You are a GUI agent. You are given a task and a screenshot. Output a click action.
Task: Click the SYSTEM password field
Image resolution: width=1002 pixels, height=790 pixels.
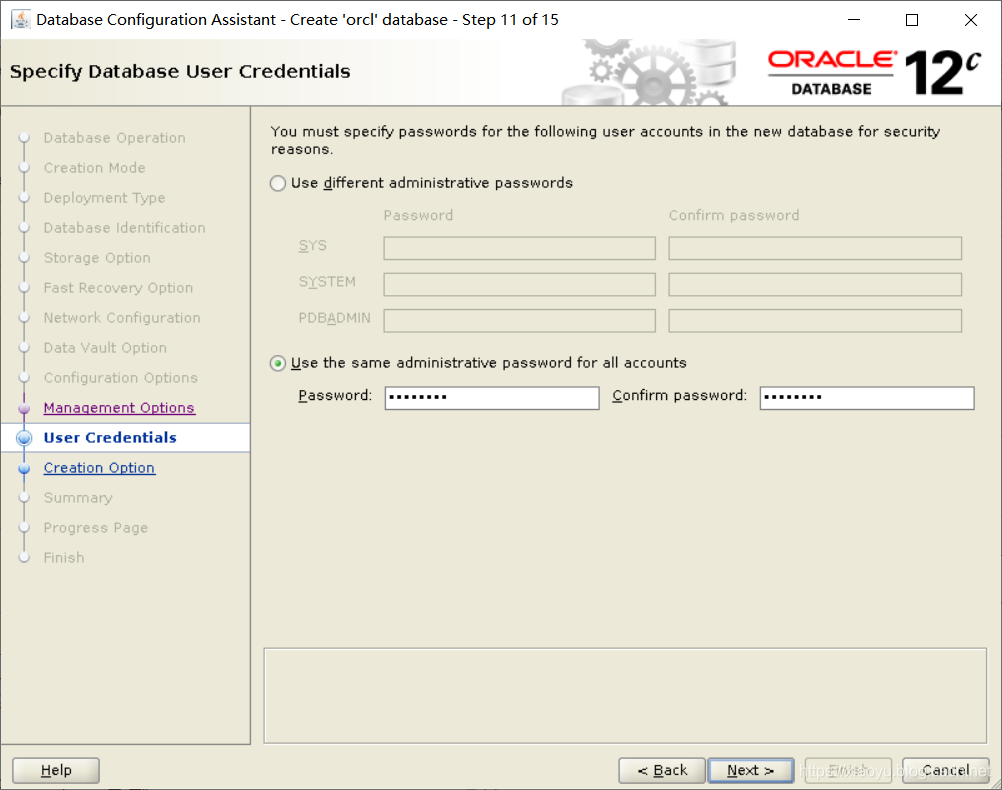[519, 284]
